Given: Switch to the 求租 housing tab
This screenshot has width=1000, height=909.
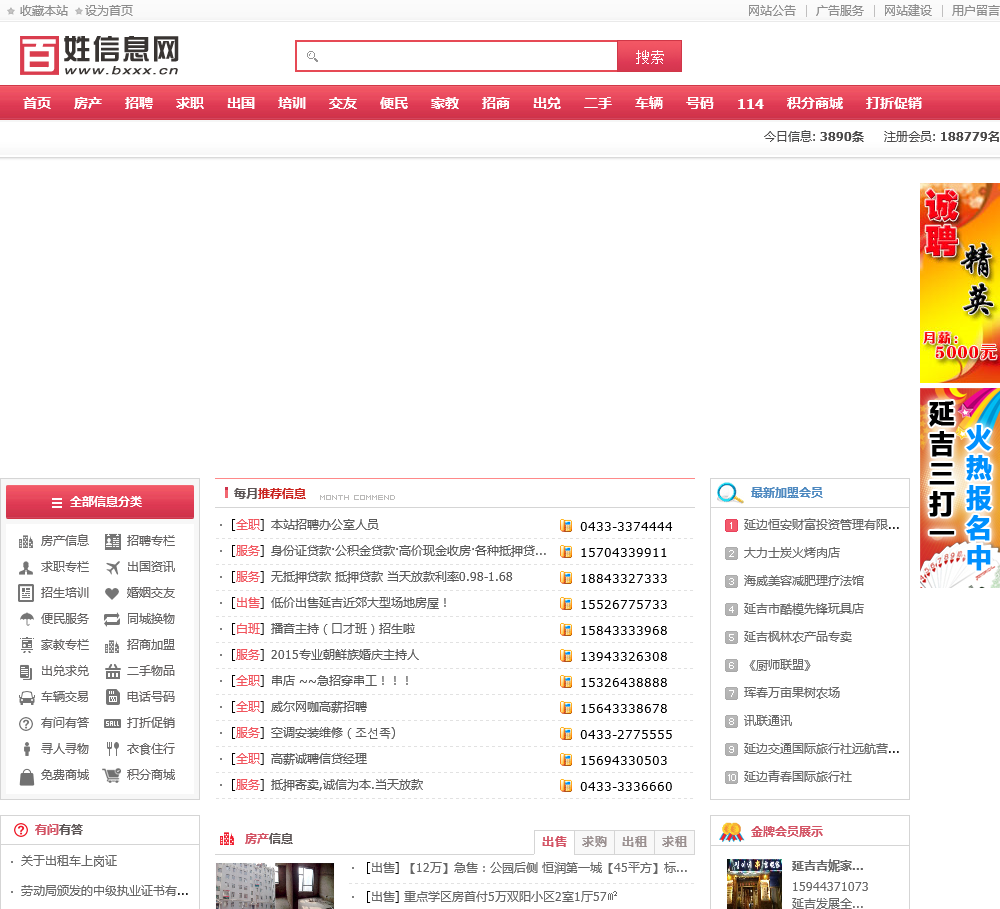Looking at the screenshot, I should point(674,842).
